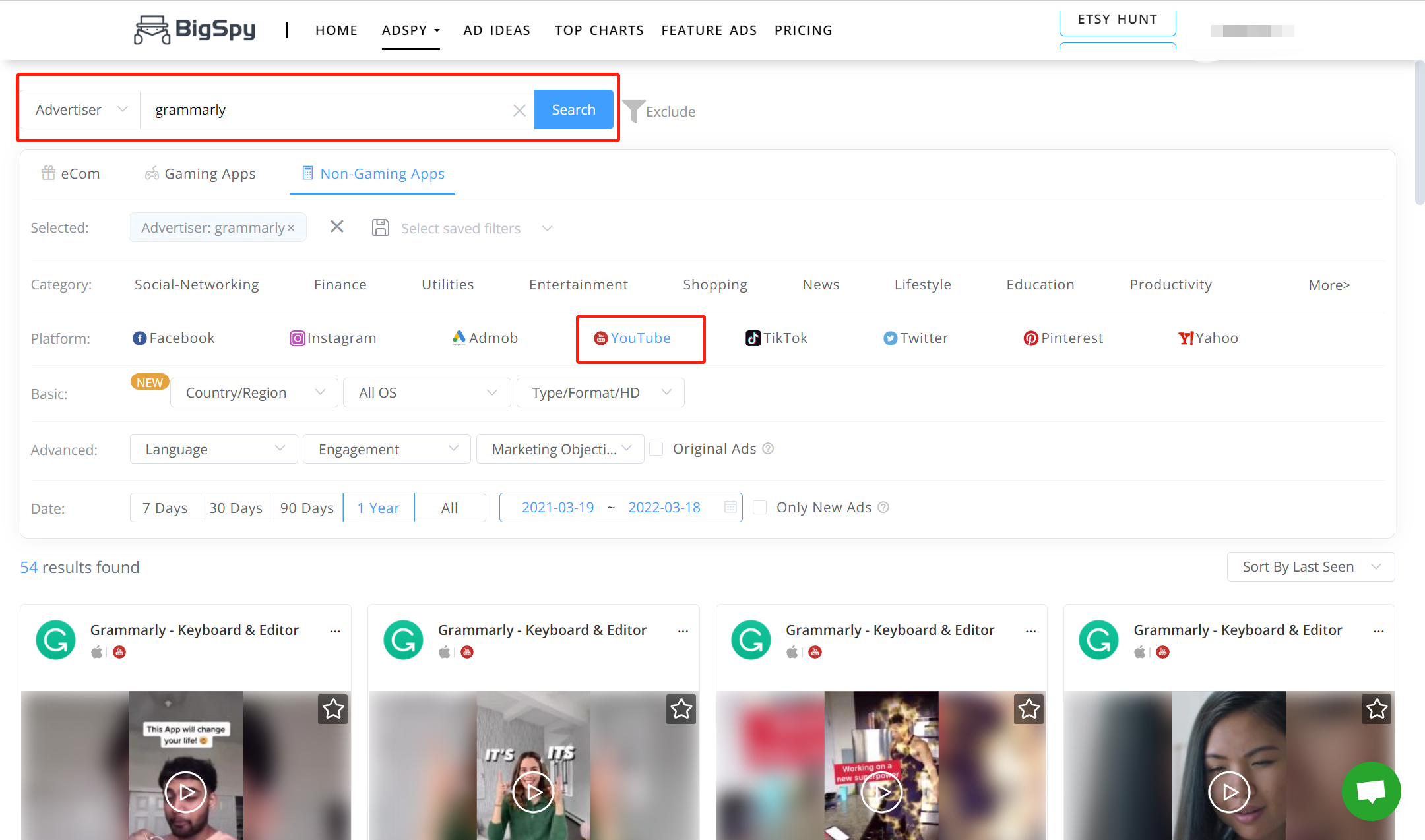Screen dimensions: 1425x840
Task: Open the date range calendar icon
Action: (x=730, y=507)
